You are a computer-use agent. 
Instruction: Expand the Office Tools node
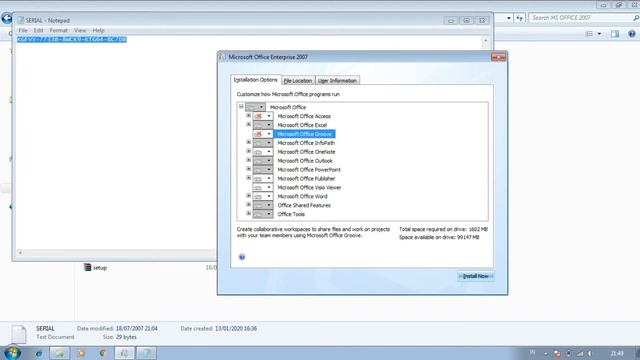pyautogui.click(x=249, y=213)
